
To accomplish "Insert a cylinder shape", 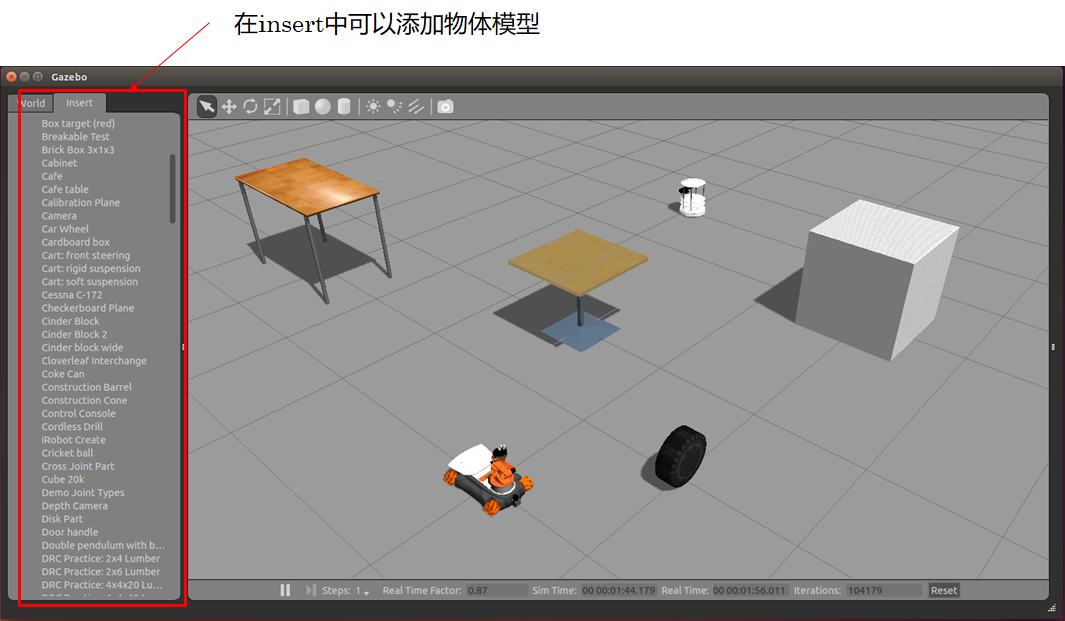I will click(343, 106).
